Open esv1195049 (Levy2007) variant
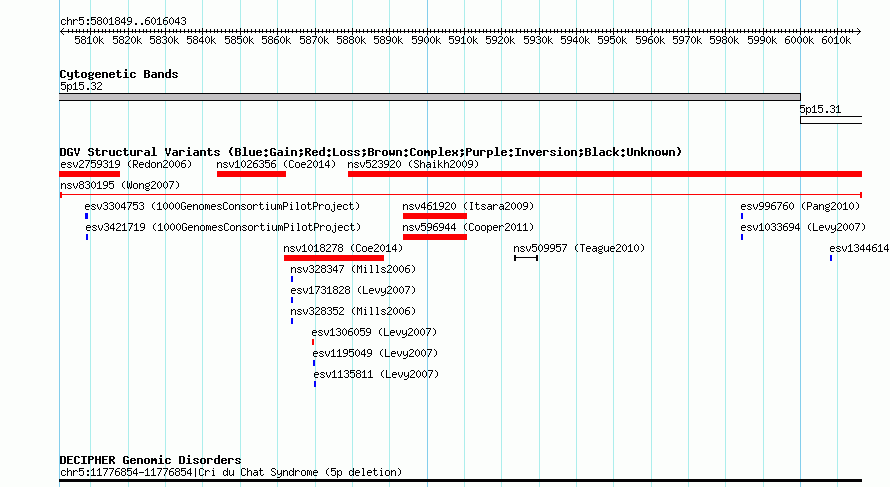Screen dimensions: 890x487 tap(375, 354)
